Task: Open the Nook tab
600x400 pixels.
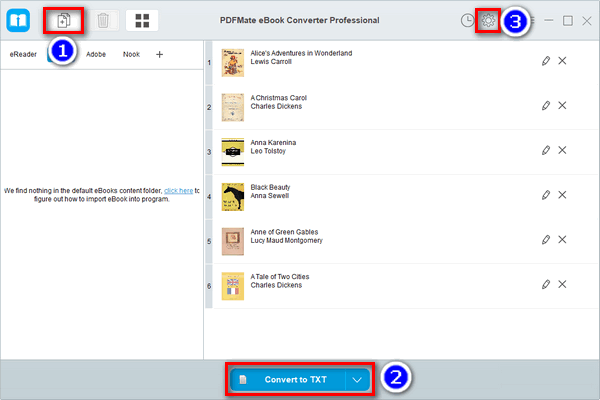Action: tap(131, 54)
